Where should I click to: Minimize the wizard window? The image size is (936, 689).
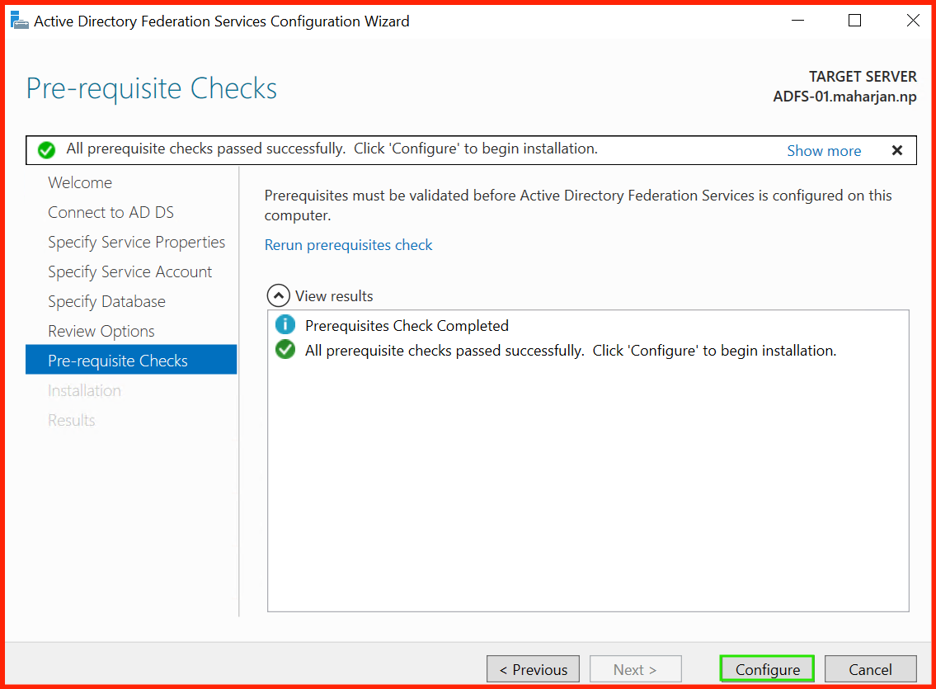(798, 21)
